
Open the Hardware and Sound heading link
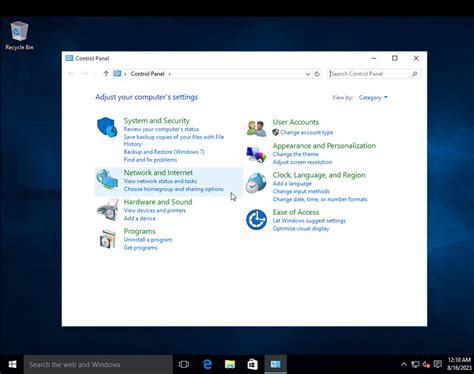click(158, 202)
